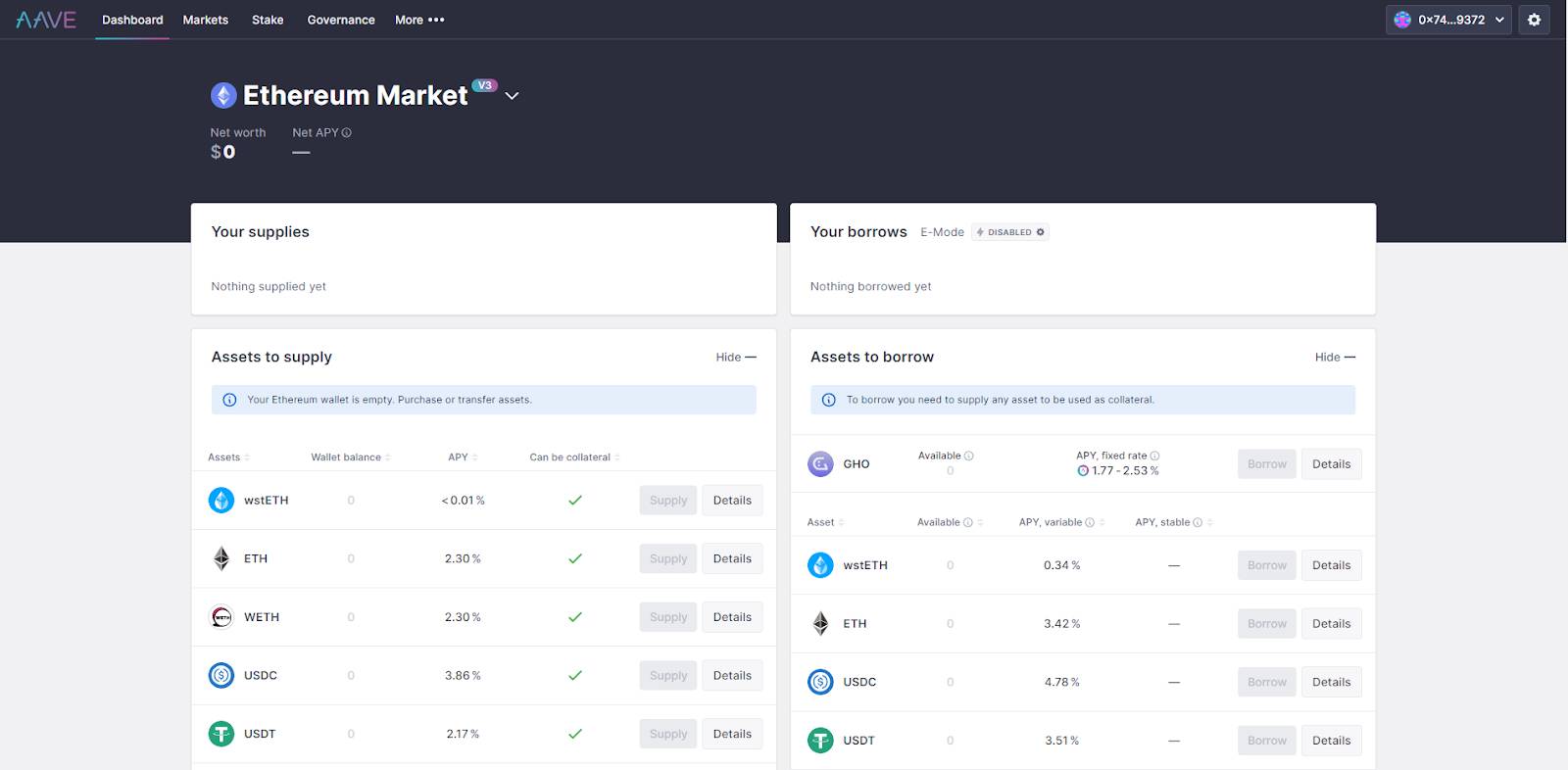Open Details for wstETH supply row
The image size is (1568, 770).
tap(732, 500)
